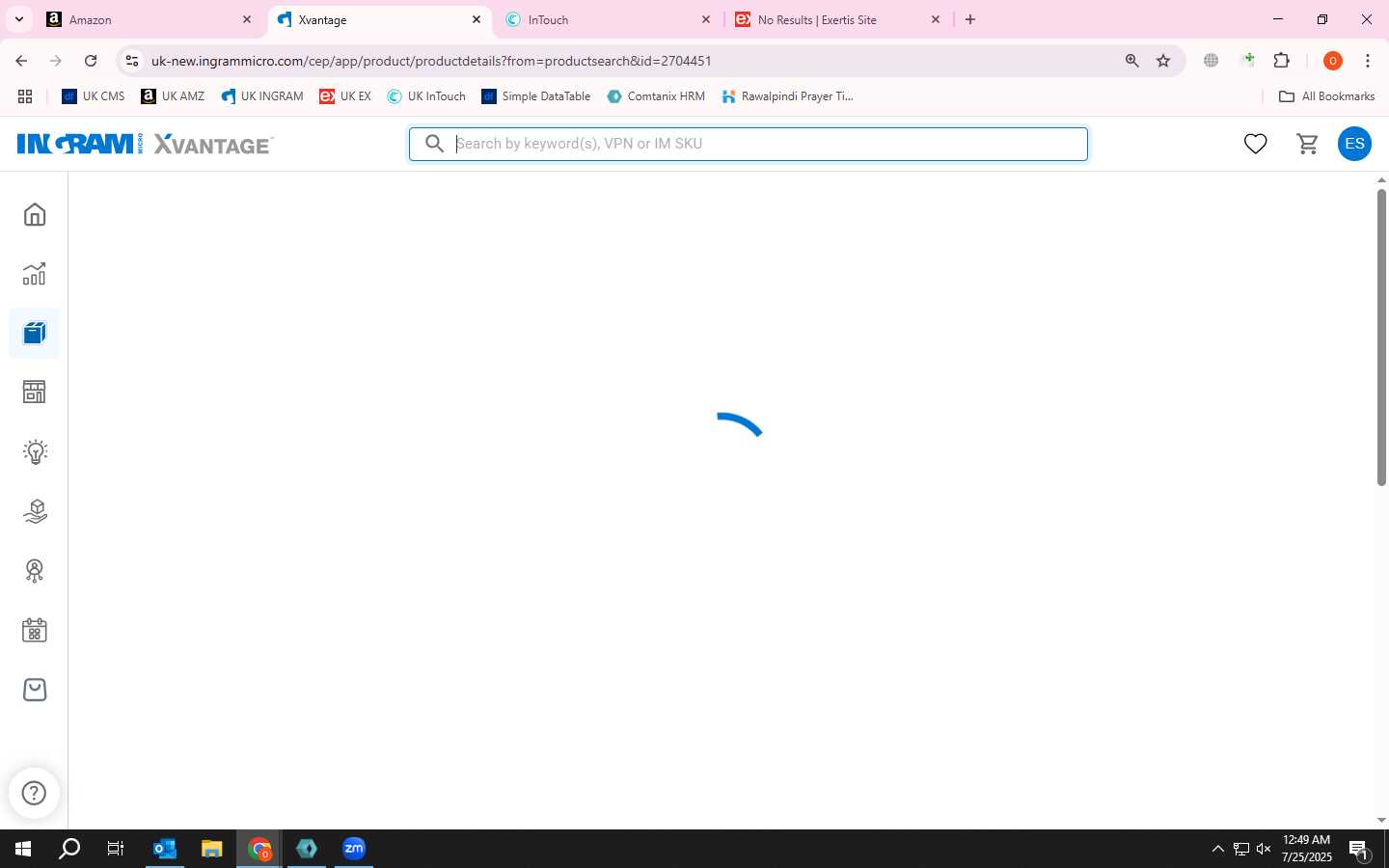Screen dimensions: 1389x868
Task: Switch to the Amazon tab
Action: pos(148,19)
